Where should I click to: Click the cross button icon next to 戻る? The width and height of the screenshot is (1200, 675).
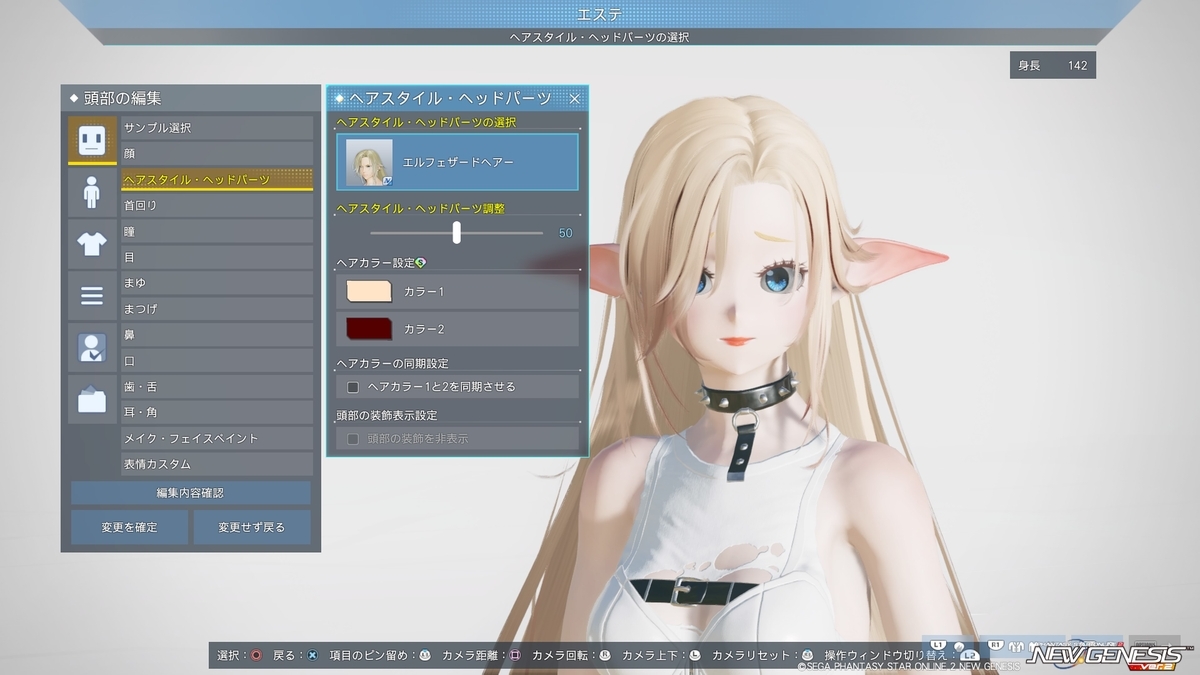(313, 655)
